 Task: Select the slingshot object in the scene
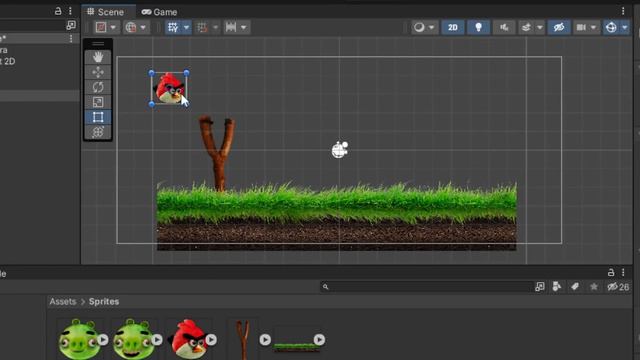(x=218, y=153)
